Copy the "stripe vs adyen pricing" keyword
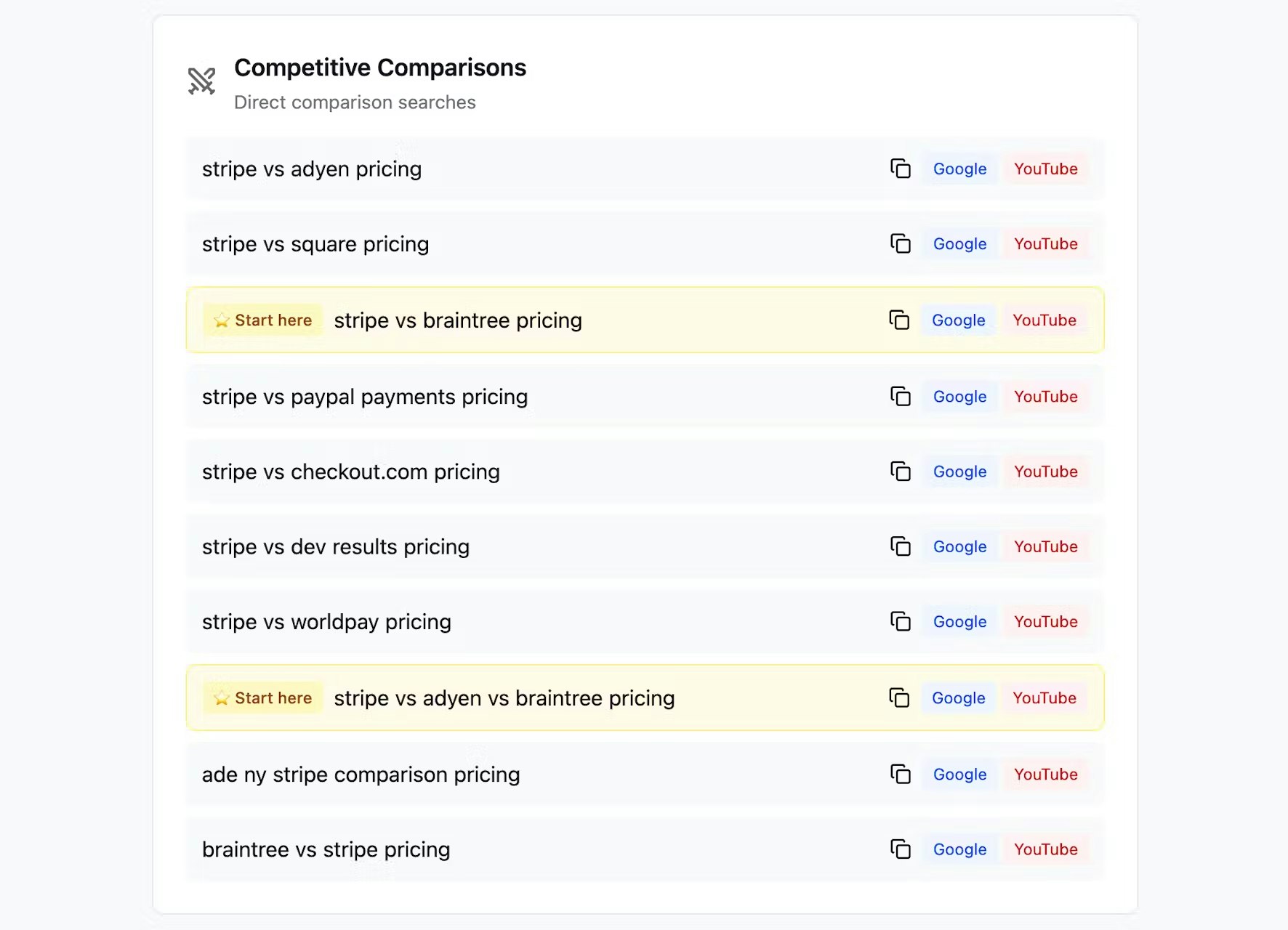Viewport: 1288px width, 930px height. pos(901,169)
